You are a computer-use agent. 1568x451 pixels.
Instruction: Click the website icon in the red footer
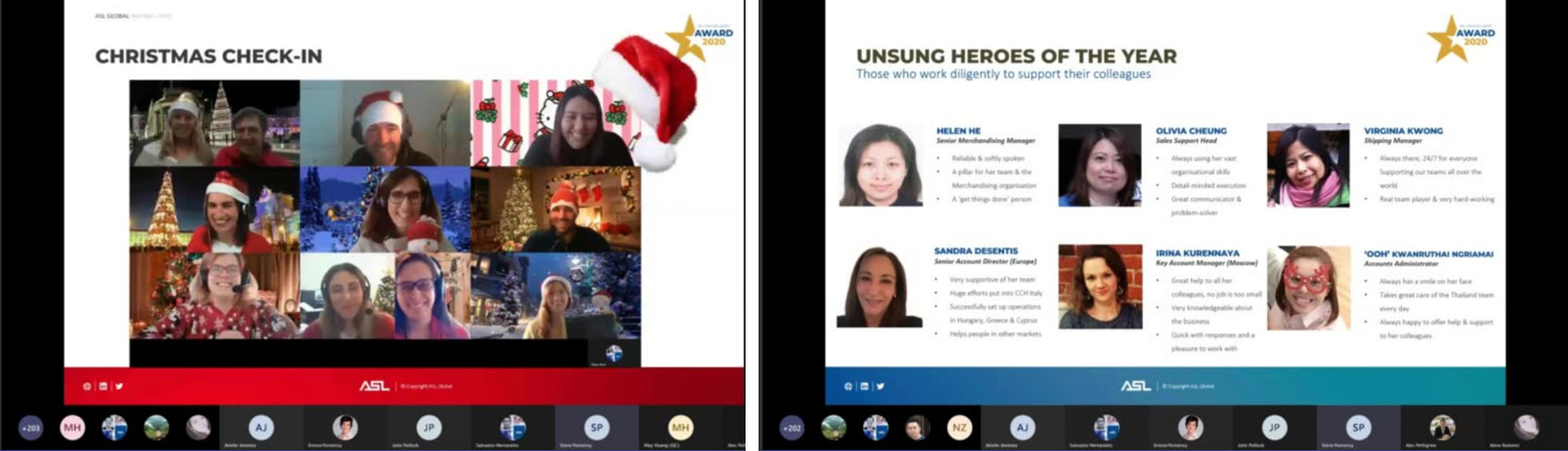[87, 386]
